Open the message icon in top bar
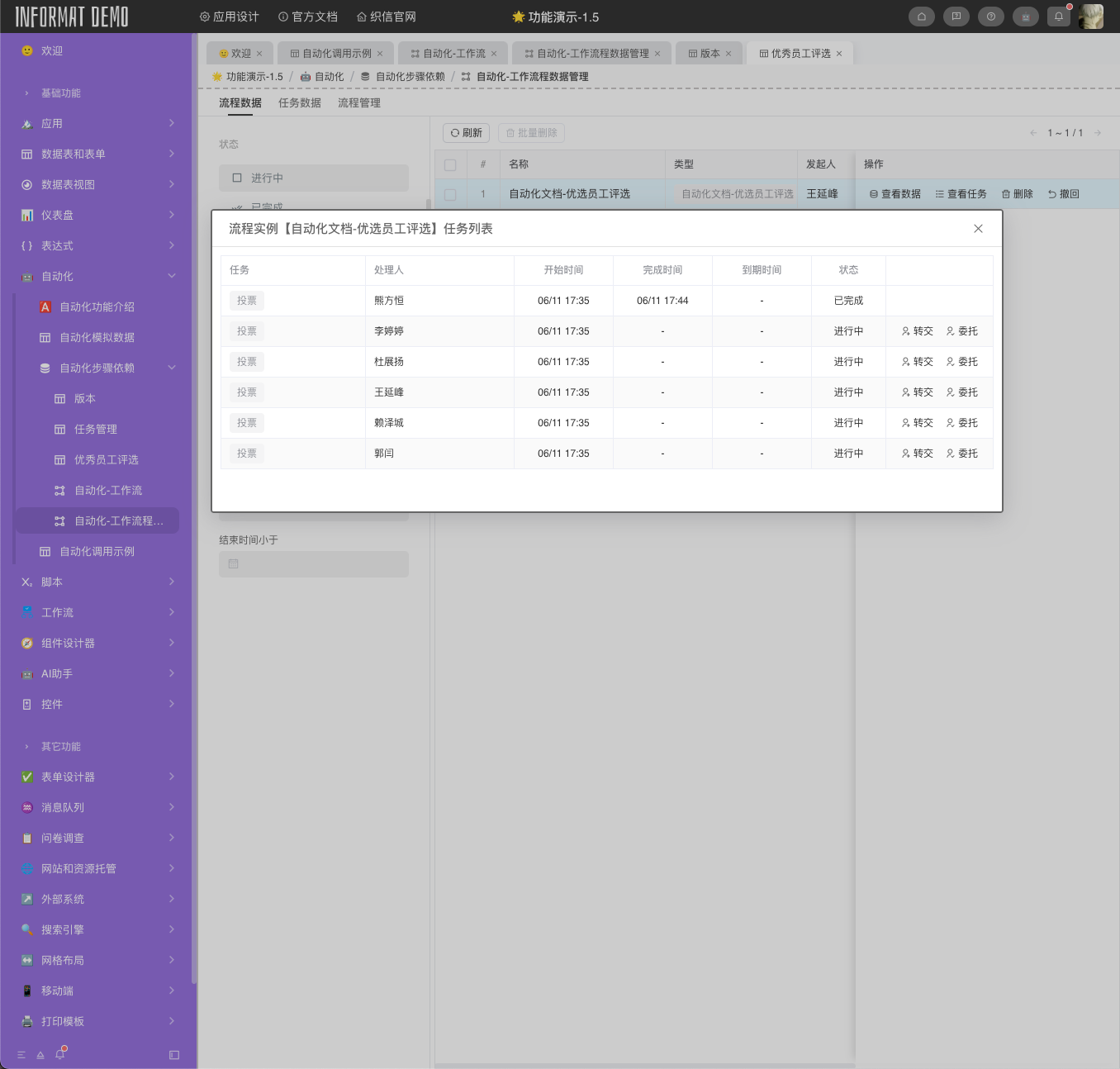The image size is (1120, 1069). [956, 17]
